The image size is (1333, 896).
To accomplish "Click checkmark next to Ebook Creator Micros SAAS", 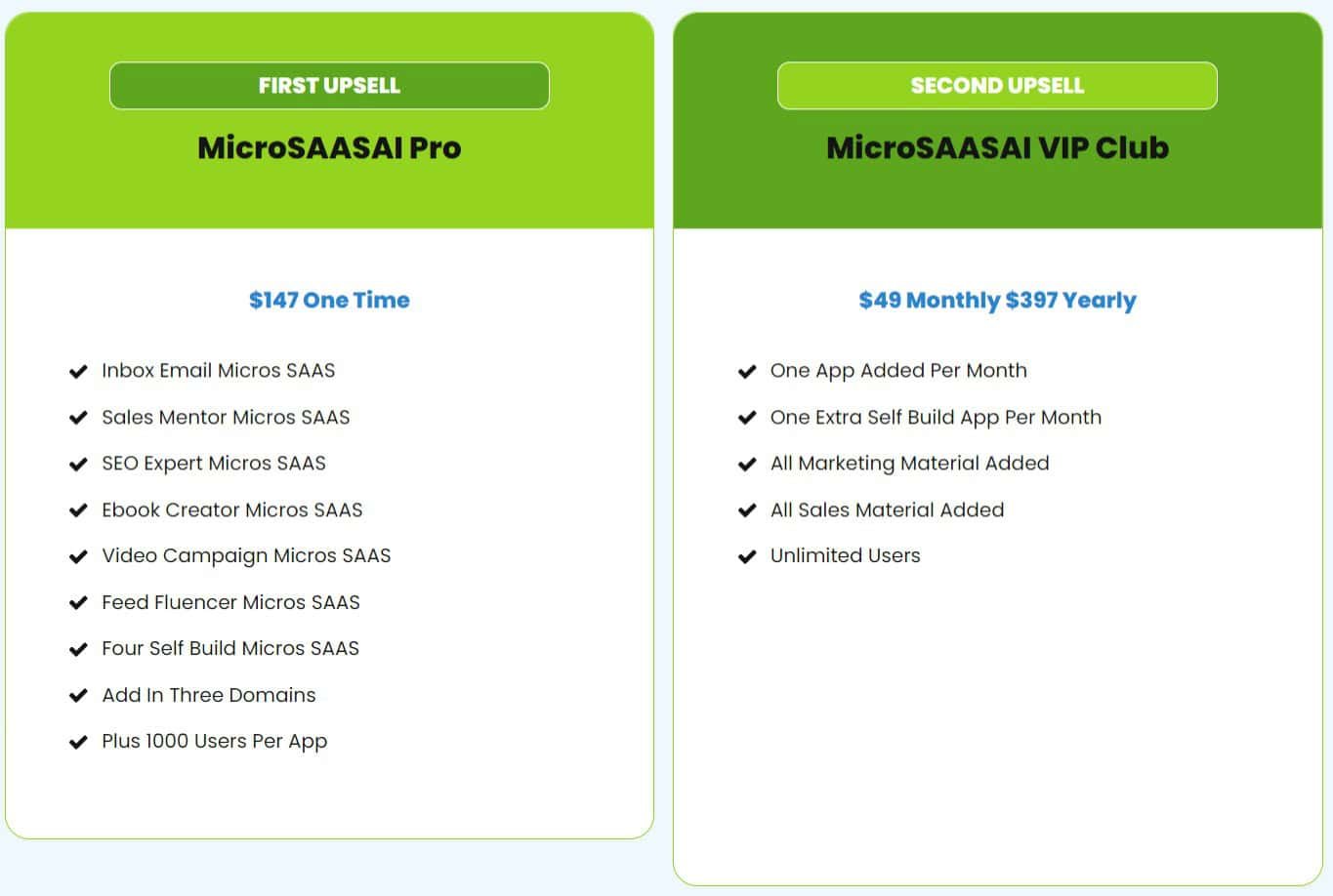I will click(78, 510).
